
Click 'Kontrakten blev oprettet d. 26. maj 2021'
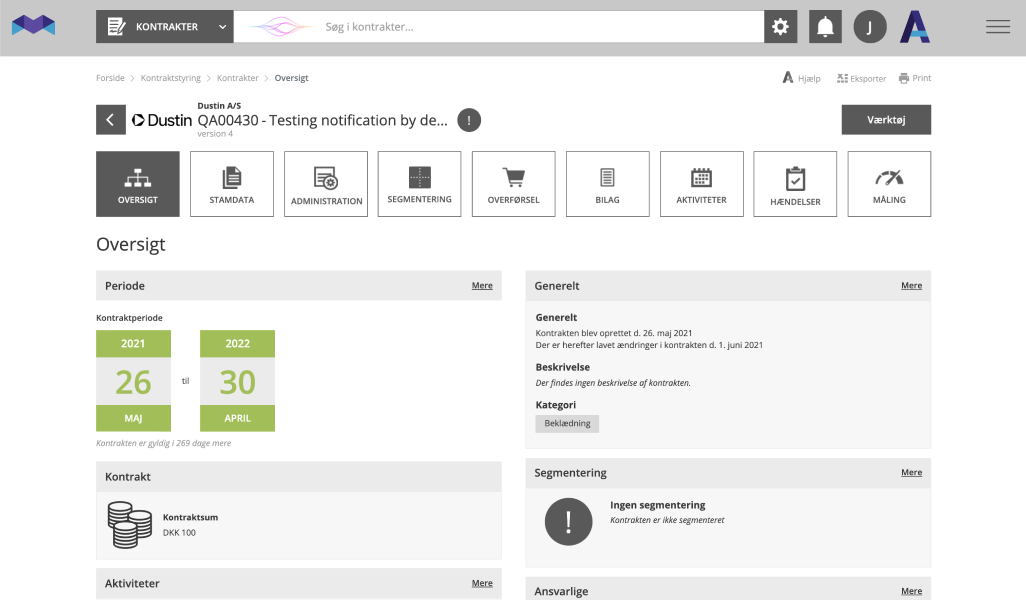click(x=614, y=333)
